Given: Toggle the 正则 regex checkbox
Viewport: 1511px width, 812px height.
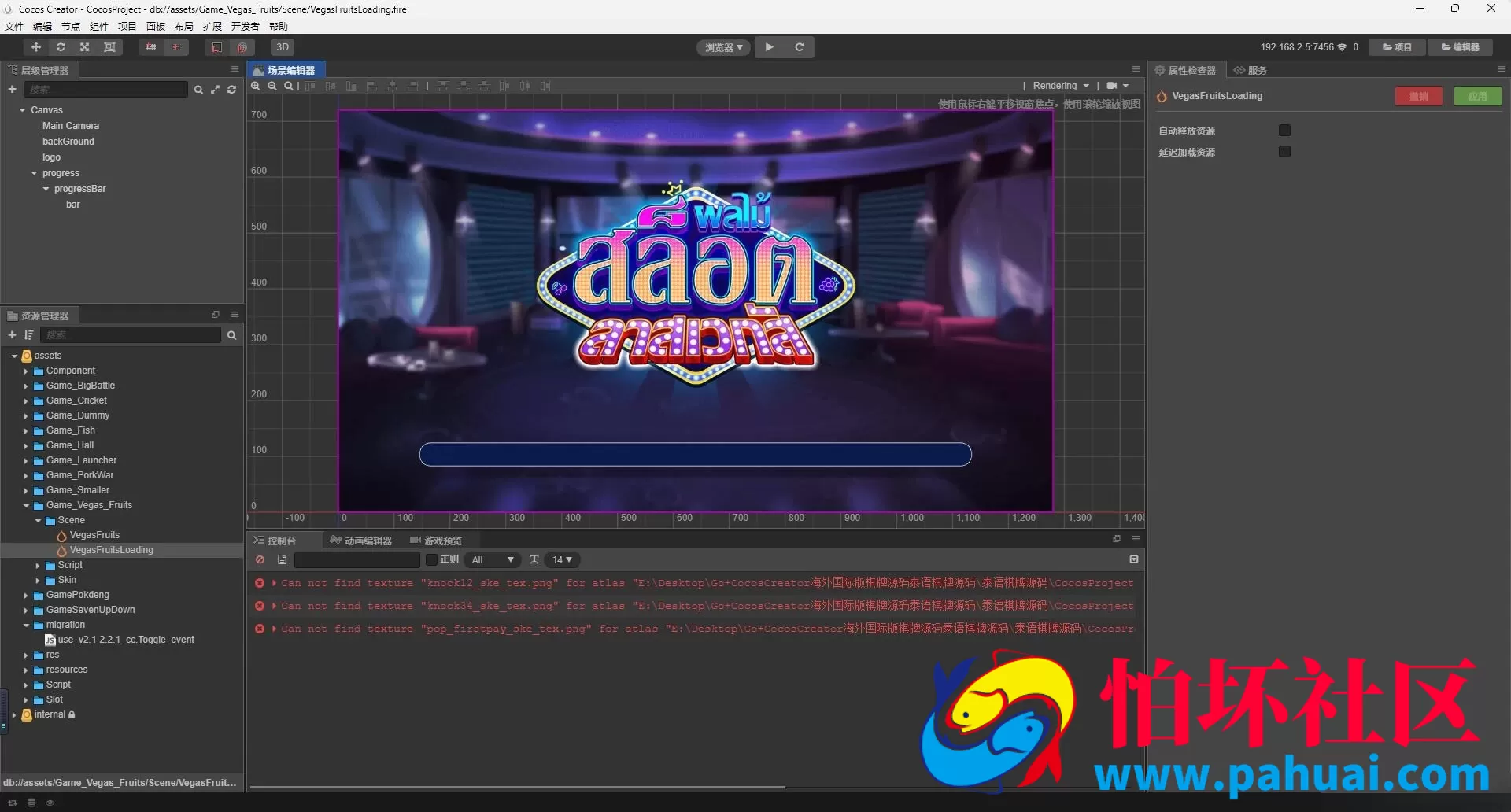Looking at the screenshot, I should (x=431, y=560).
